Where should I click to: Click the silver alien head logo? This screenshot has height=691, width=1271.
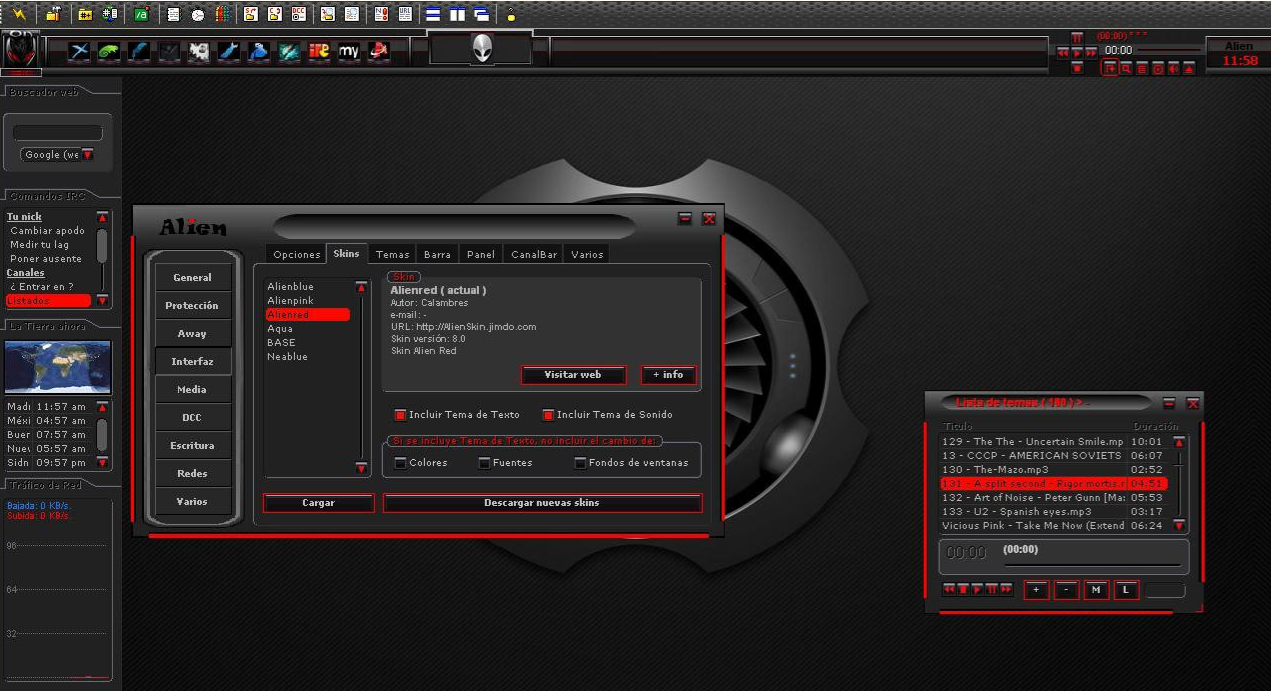coord(483,48)
